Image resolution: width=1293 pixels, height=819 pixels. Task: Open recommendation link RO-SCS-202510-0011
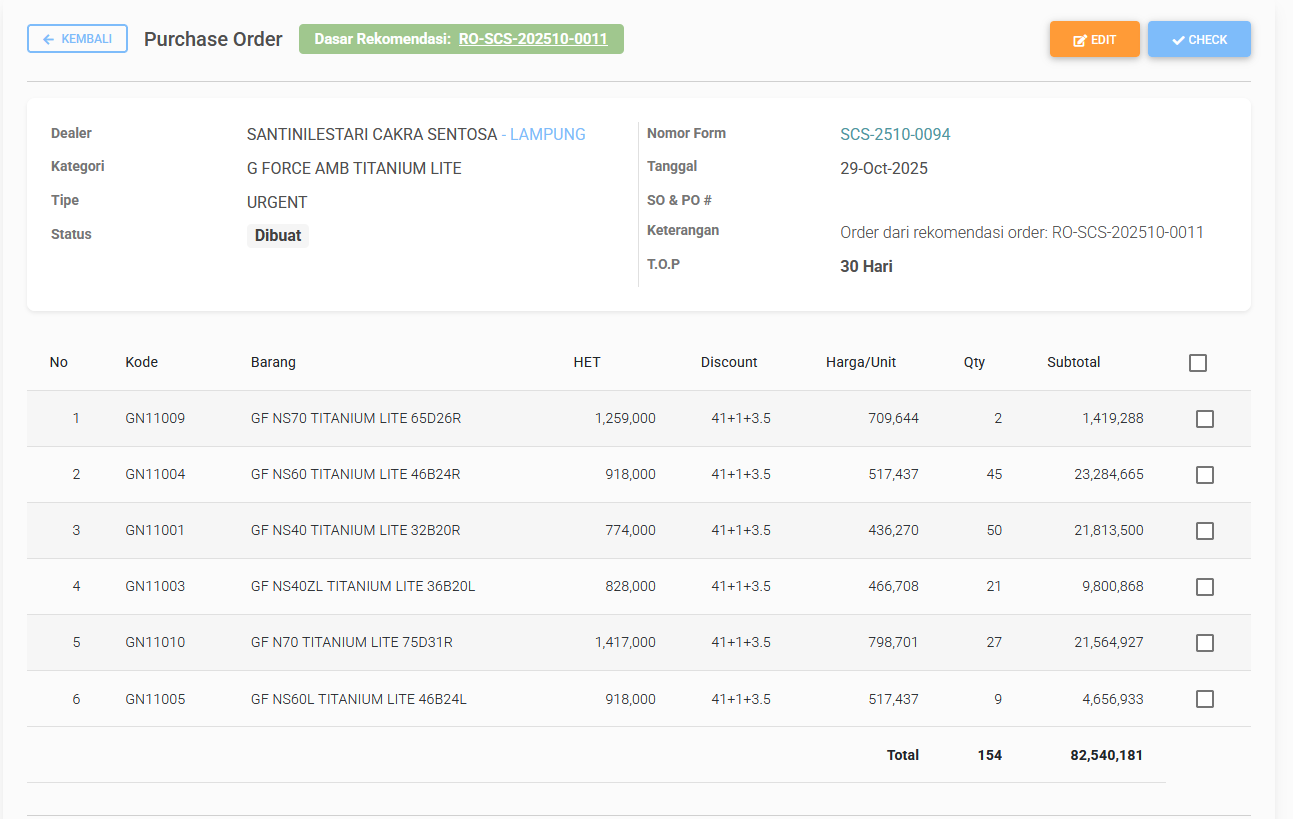[532, 39]
